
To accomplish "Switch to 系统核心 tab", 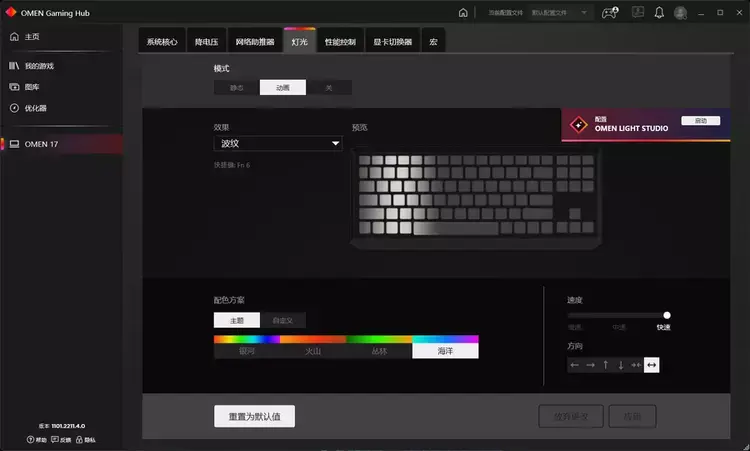I will point(162,42).
